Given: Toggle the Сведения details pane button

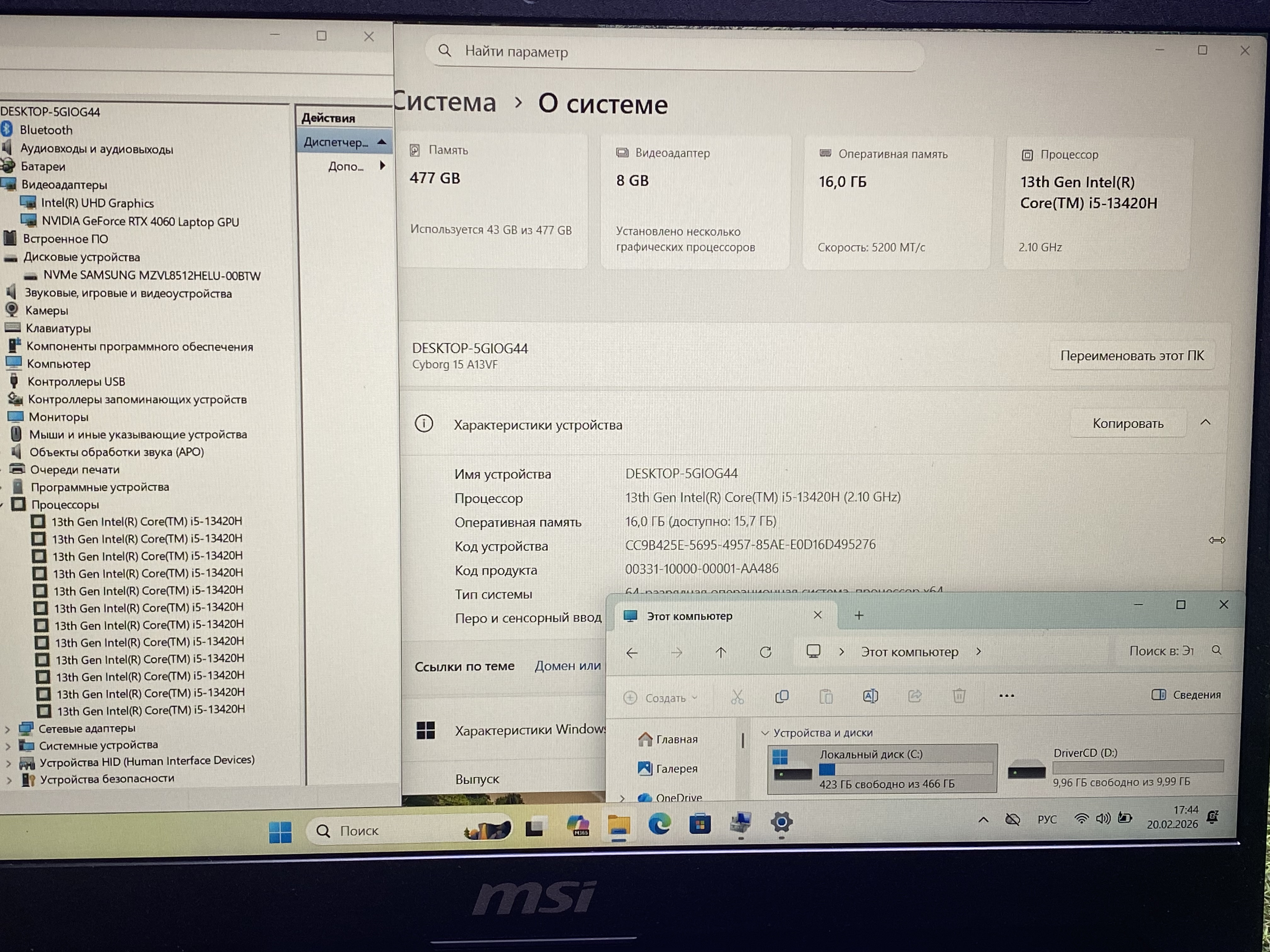Looking at the screenshot, I should 1186,695.
